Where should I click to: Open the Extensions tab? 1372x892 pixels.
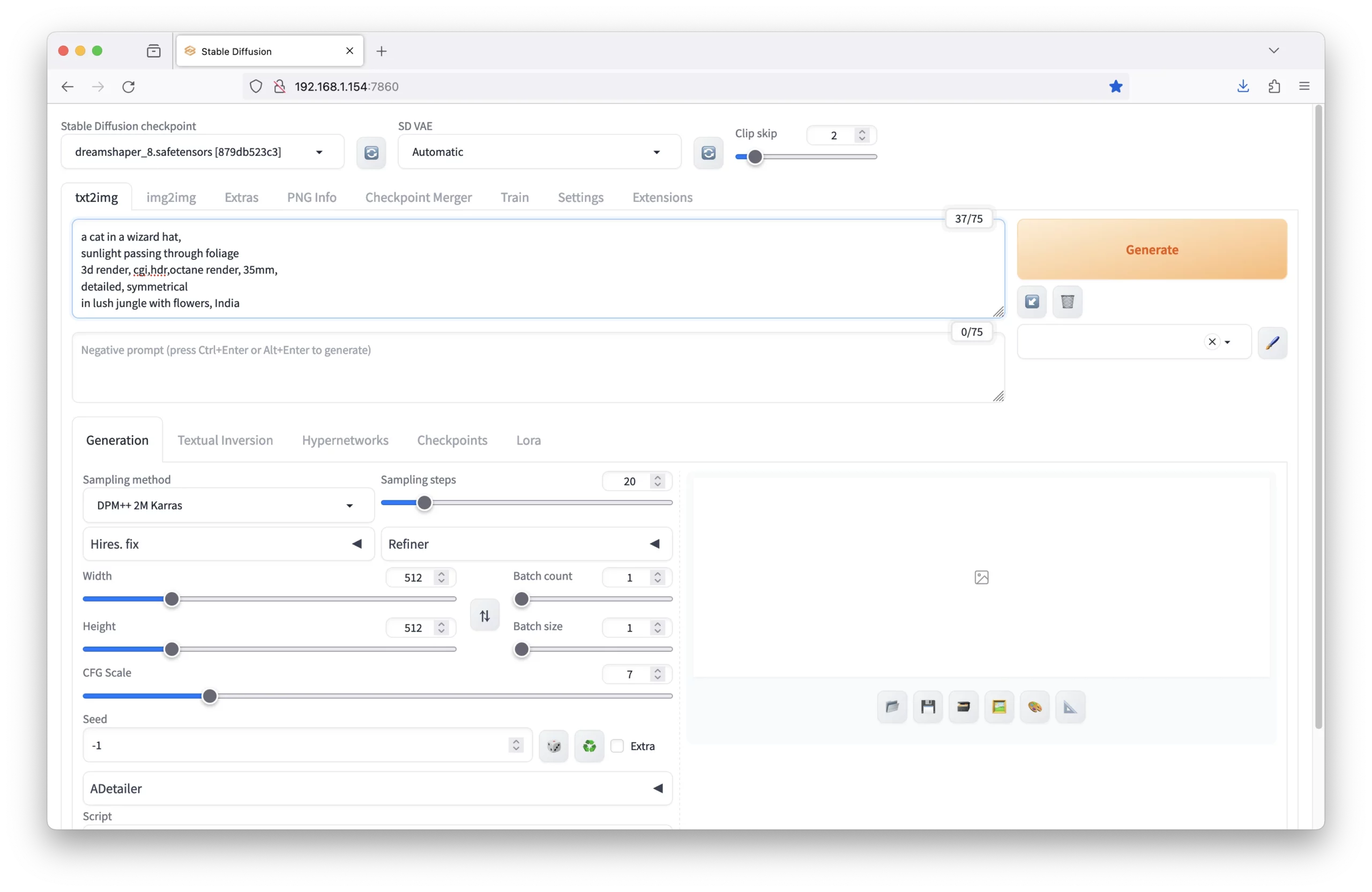(662, 197)
